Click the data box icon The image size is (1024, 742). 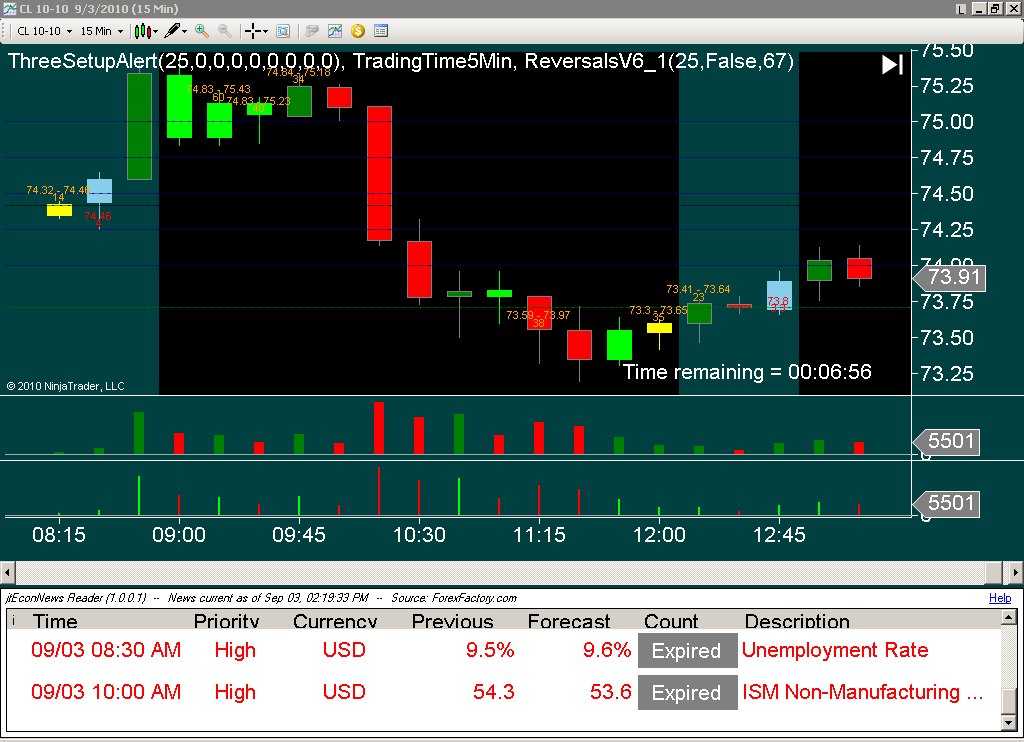click(x=283, y=31)
